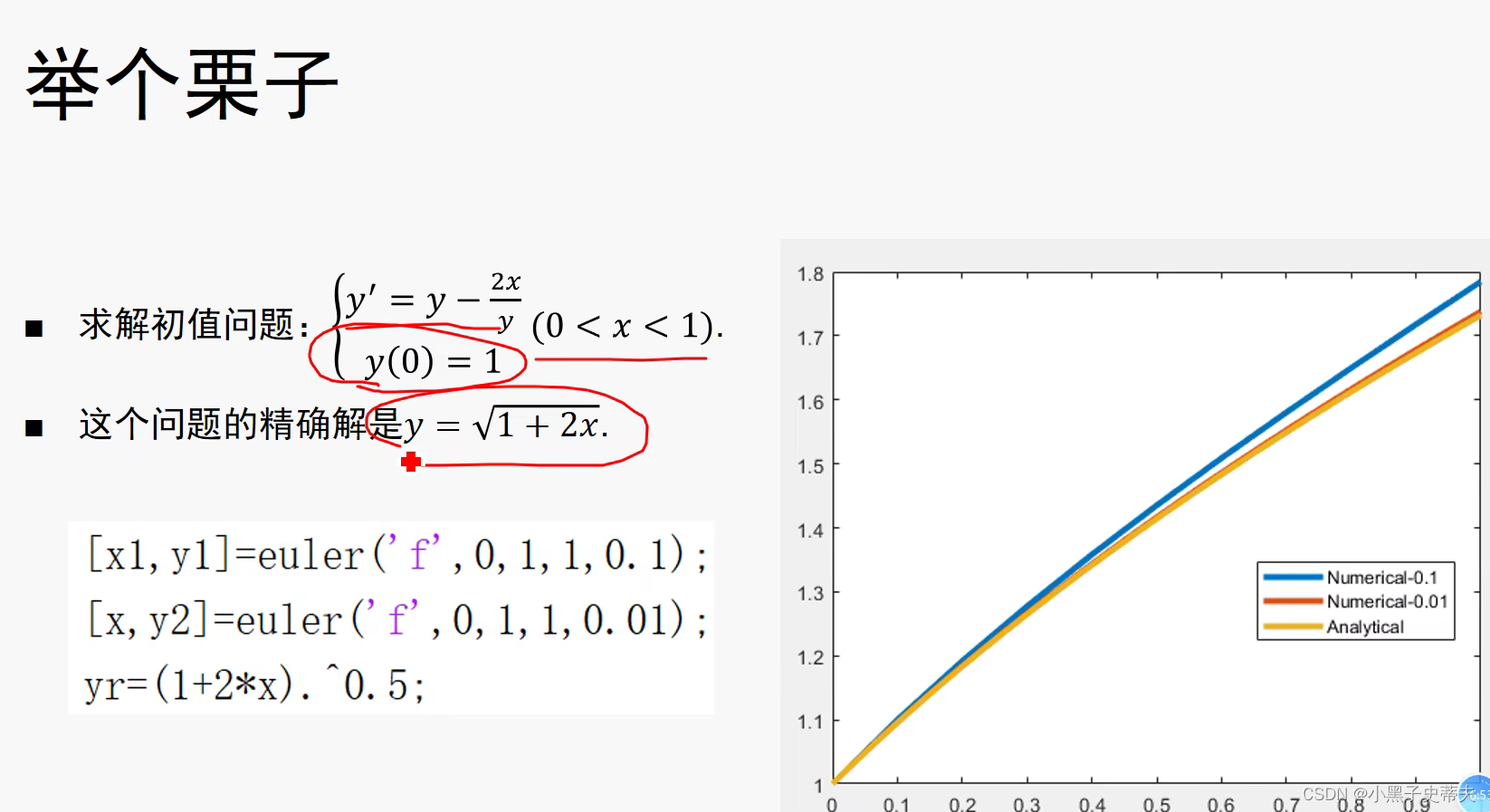Click x-axis tick label 0.1
This screenshot has width=1490, height=812.
(x=896, y=804)
